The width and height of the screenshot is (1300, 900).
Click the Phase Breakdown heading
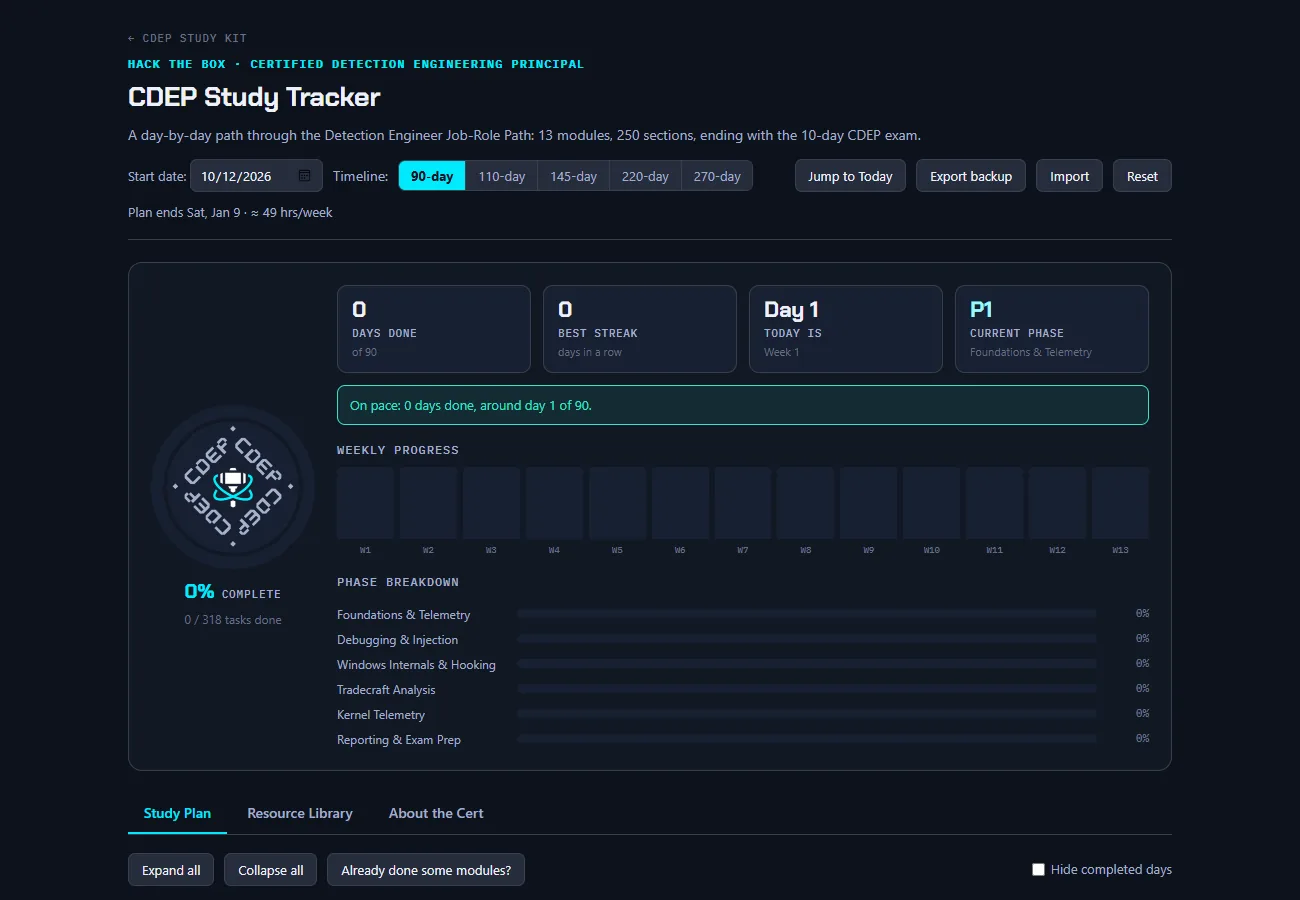[398, 582]
